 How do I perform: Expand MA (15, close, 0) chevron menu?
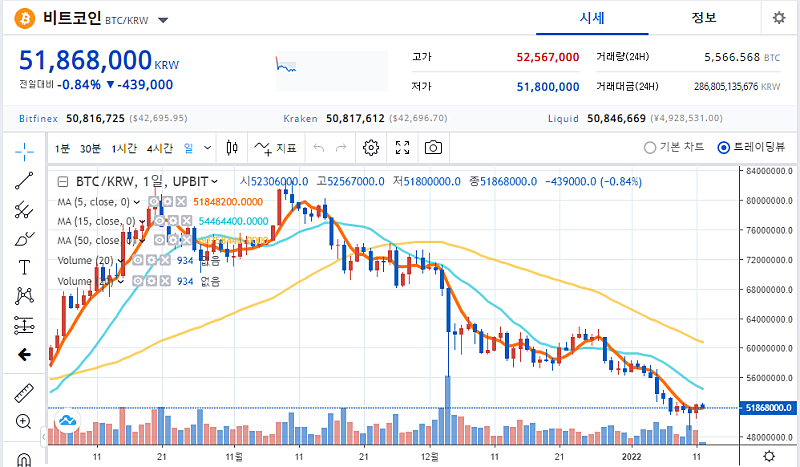coord(142,222)
